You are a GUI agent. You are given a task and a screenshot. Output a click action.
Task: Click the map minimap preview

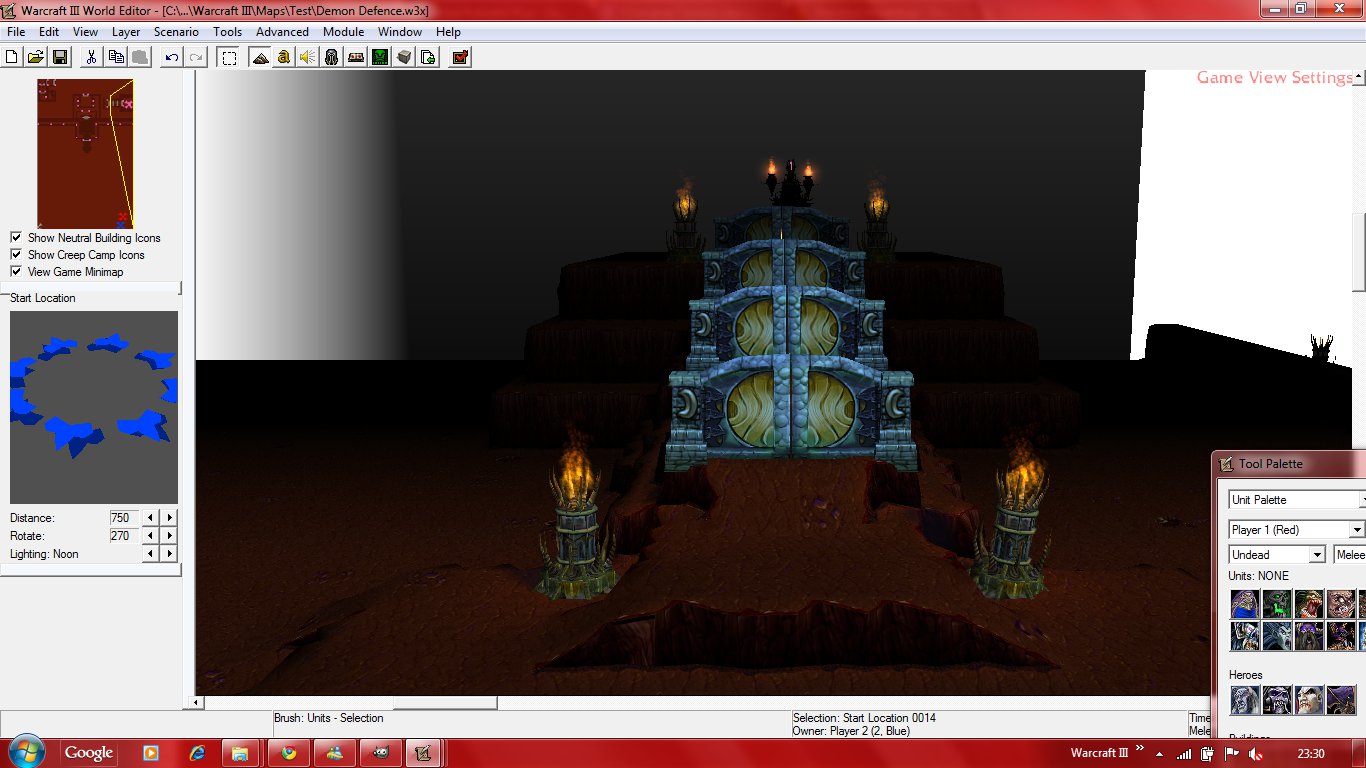click(85, 153)
